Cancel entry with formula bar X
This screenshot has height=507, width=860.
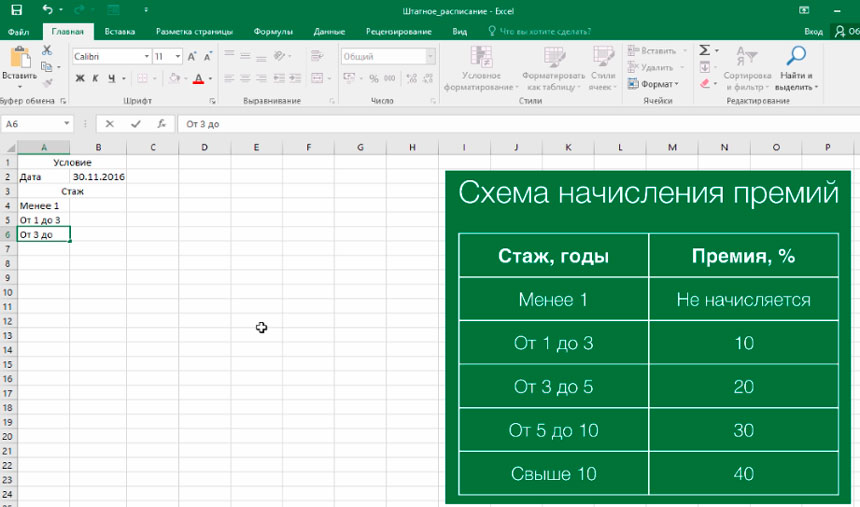click(110, 124)
